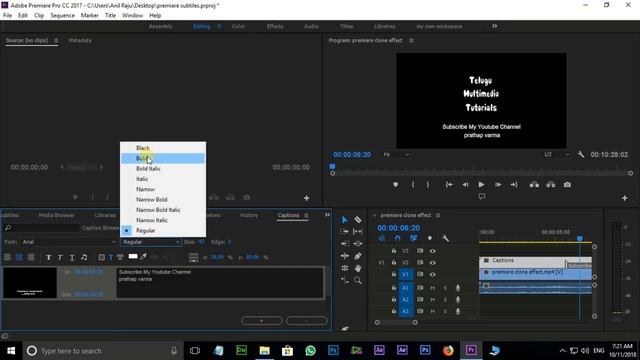Screen dimensions: 640x360
Task: Toggle Snap magnet in timeline
Action: pos(397,238)
